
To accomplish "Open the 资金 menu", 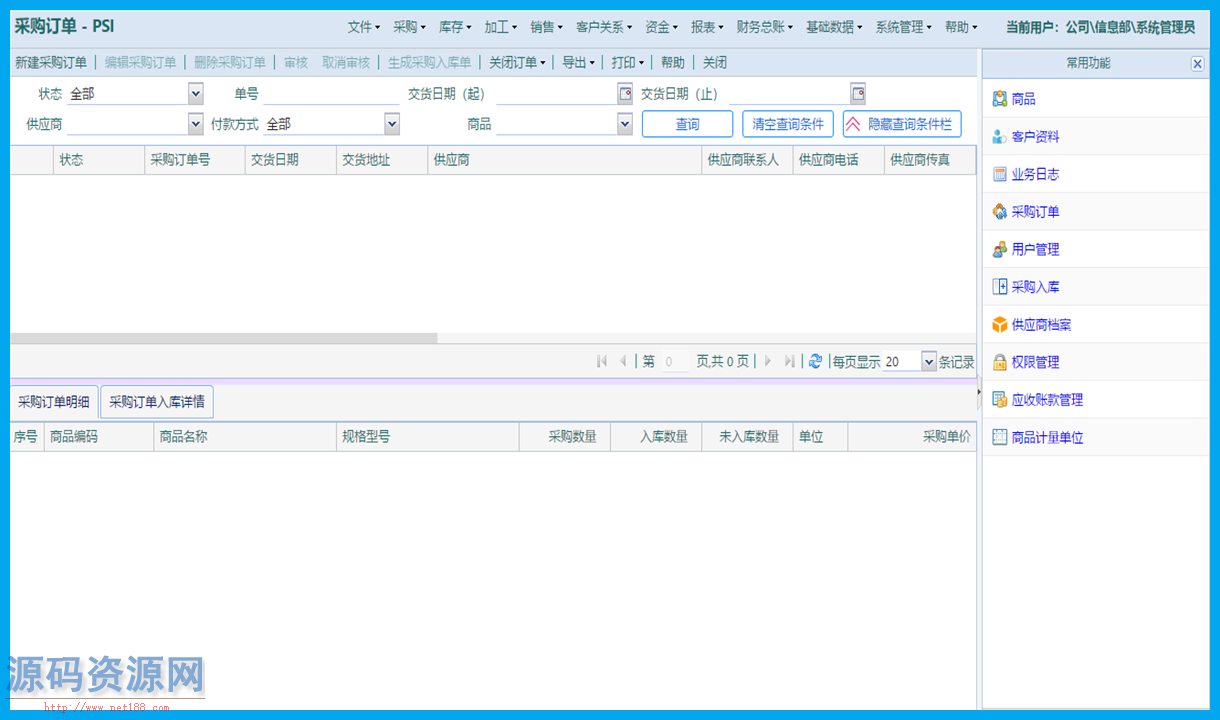I will (x=662, y=27).
